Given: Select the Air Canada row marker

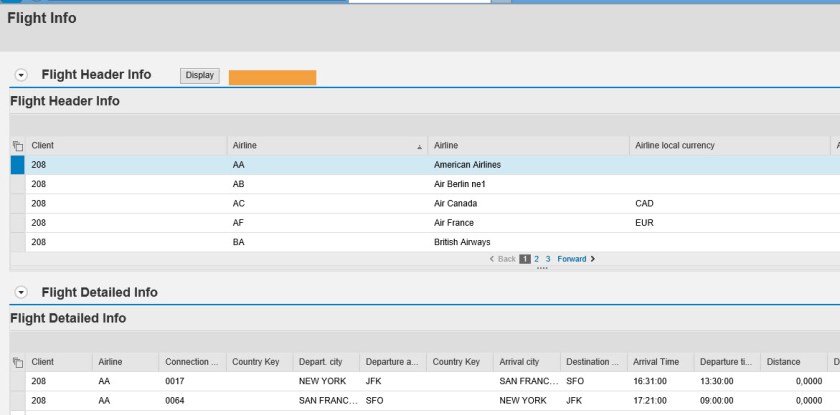Looking at the screenshot, I should (x=16, y=203).
